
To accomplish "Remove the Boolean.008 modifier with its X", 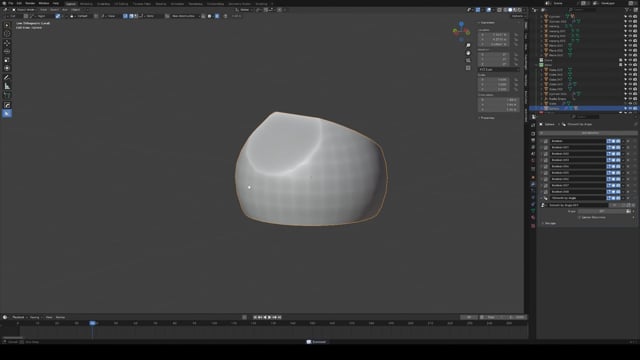I will (628, 192).
